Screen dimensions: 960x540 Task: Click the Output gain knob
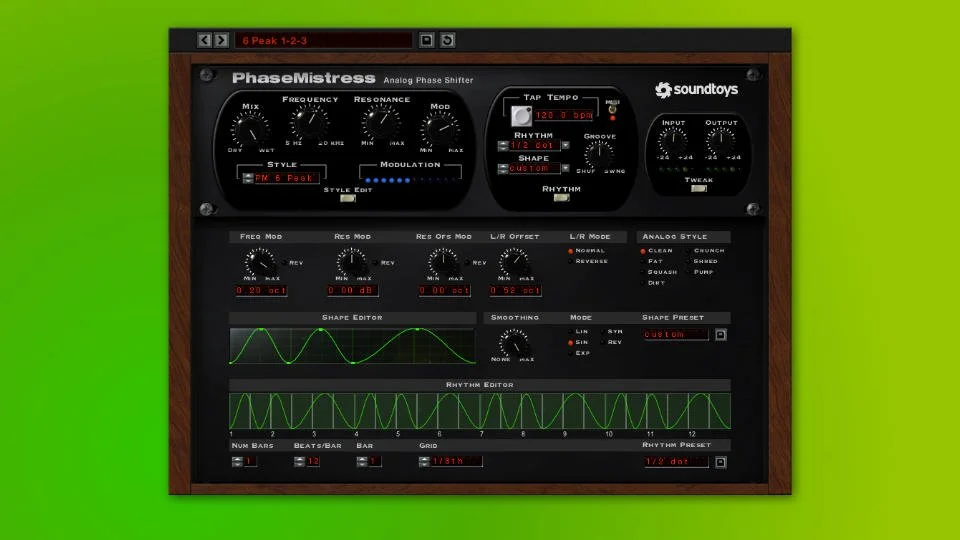721,141
